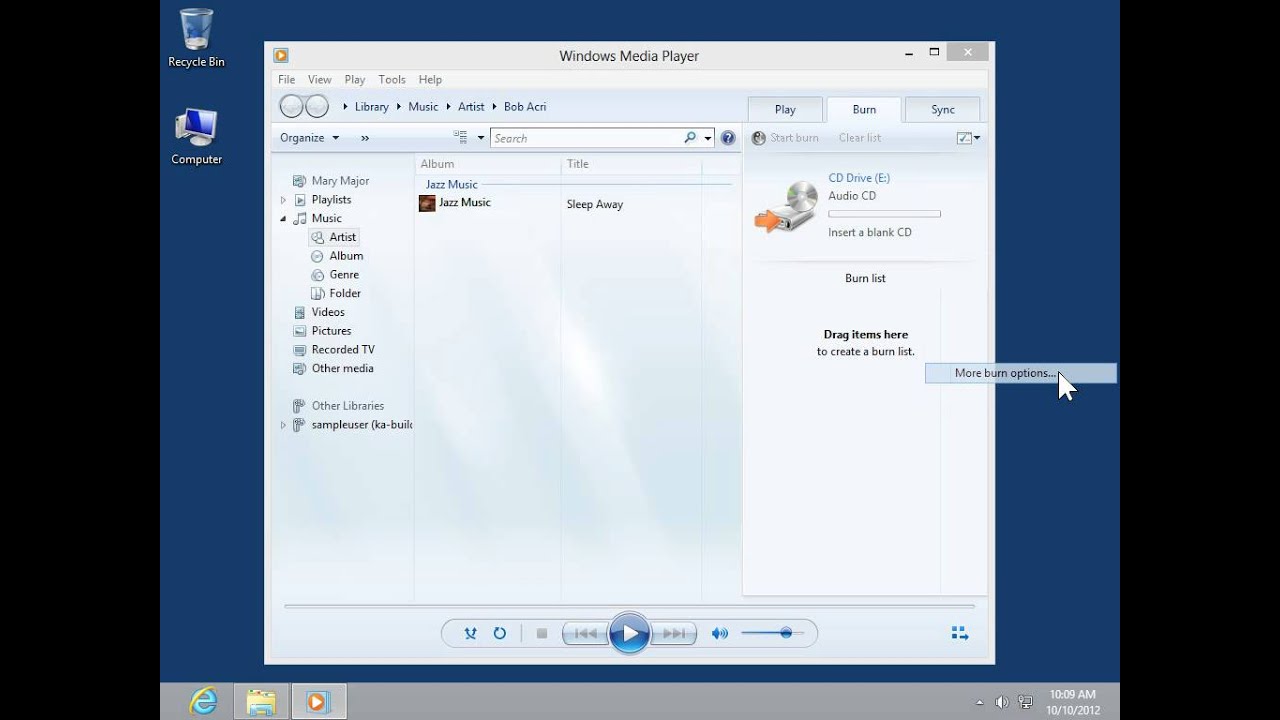Open the burn options dropdown arrow
Image resolution: width=1280 pixels, height=720 pixels.
tap(977, 138)
